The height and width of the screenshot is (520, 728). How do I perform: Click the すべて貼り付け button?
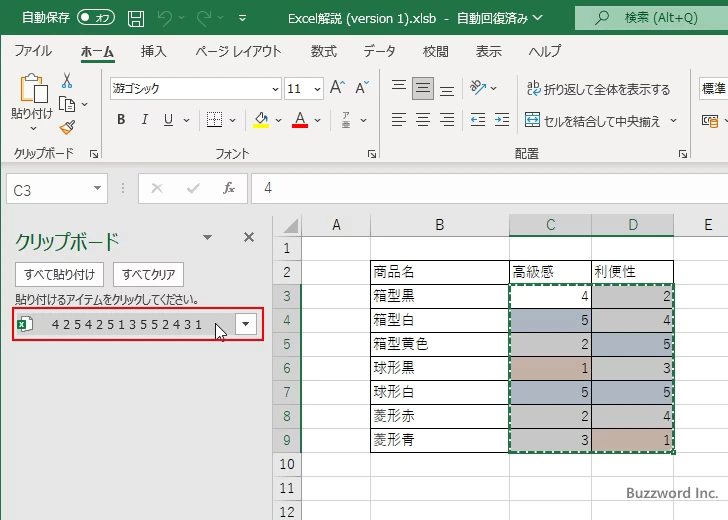[59, 274]
